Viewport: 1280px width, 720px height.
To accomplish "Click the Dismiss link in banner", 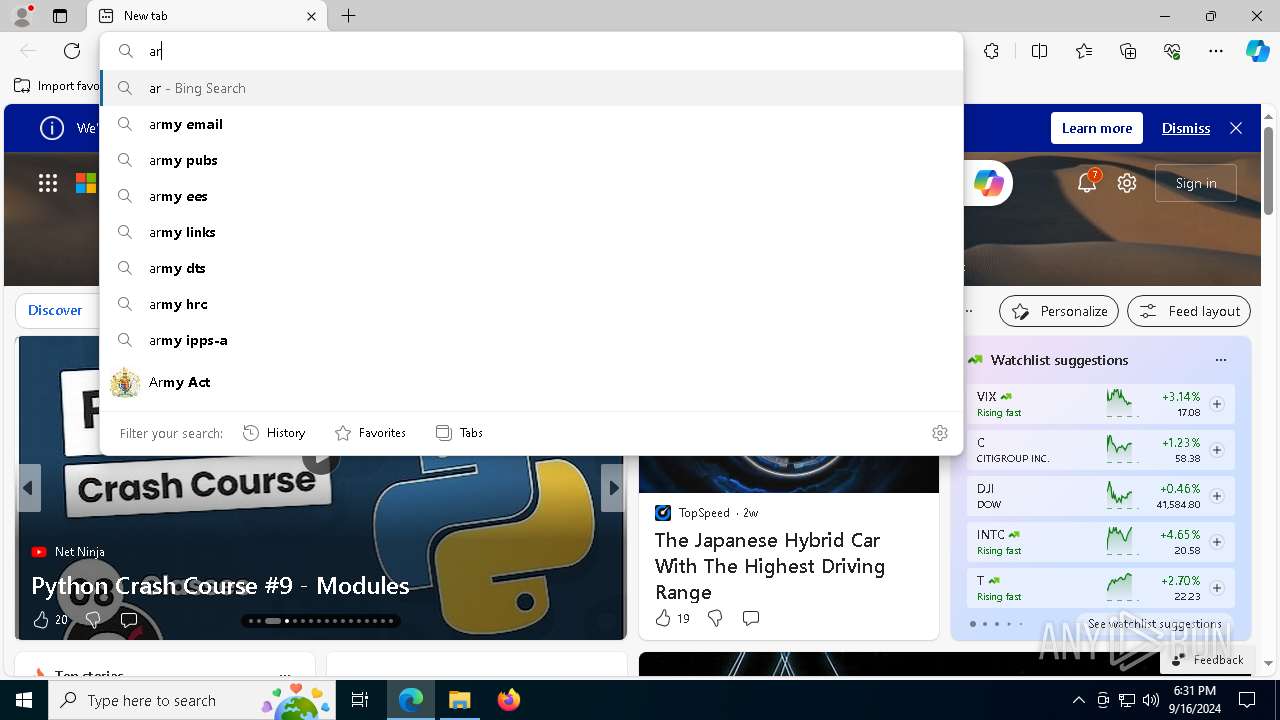I will point(1186,128).
